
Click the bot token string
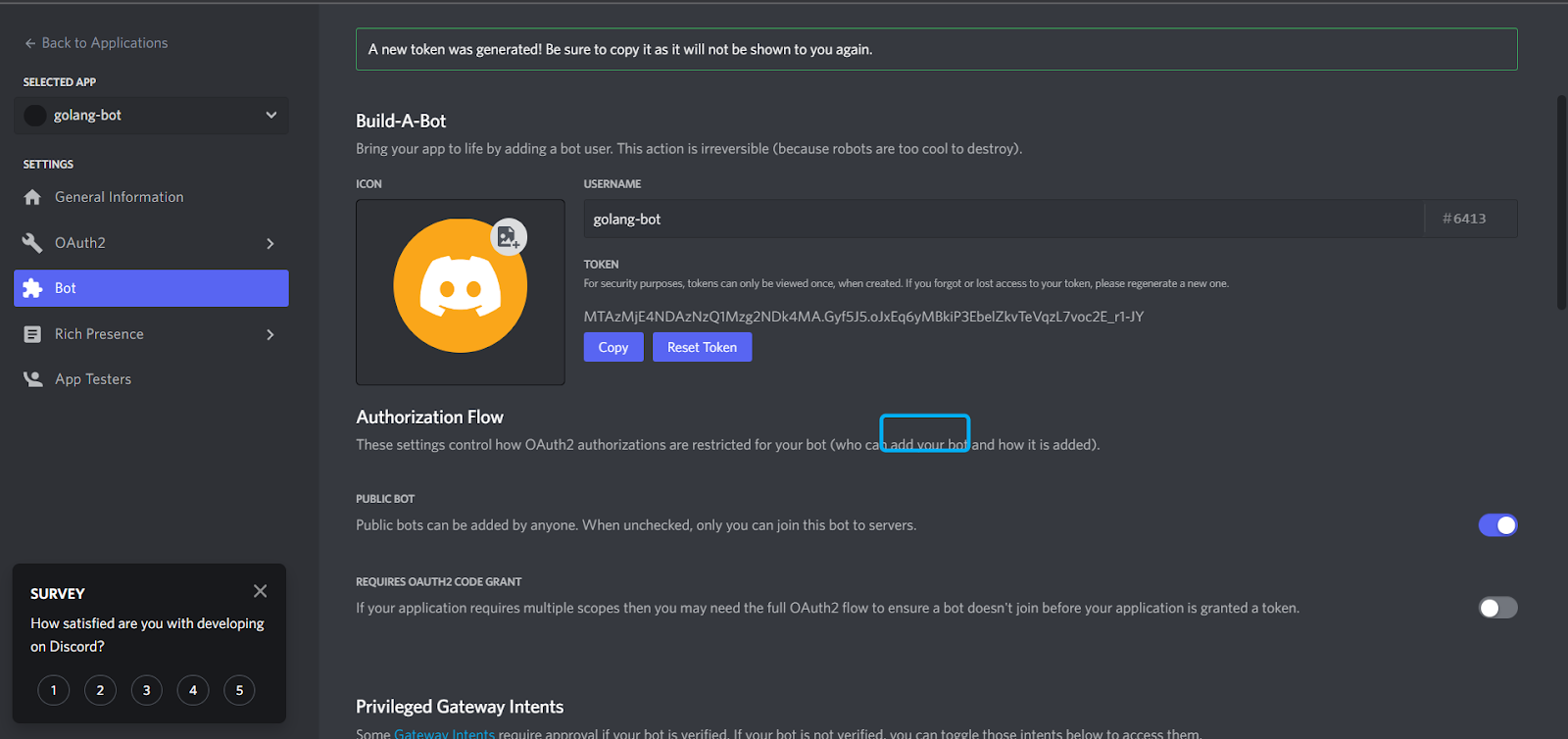(863, 317)
